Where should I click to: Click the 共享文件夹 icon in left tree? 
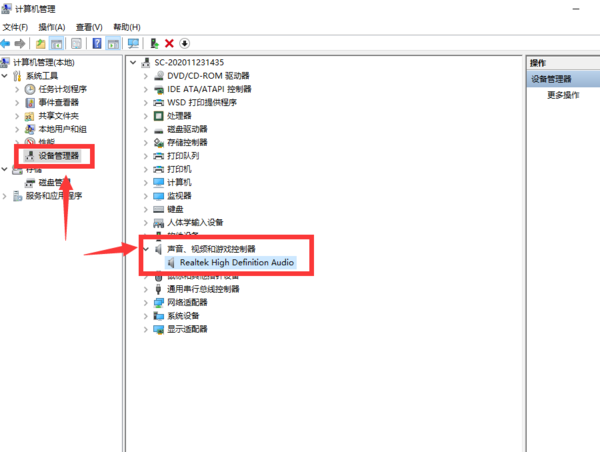tap(29, 116)
